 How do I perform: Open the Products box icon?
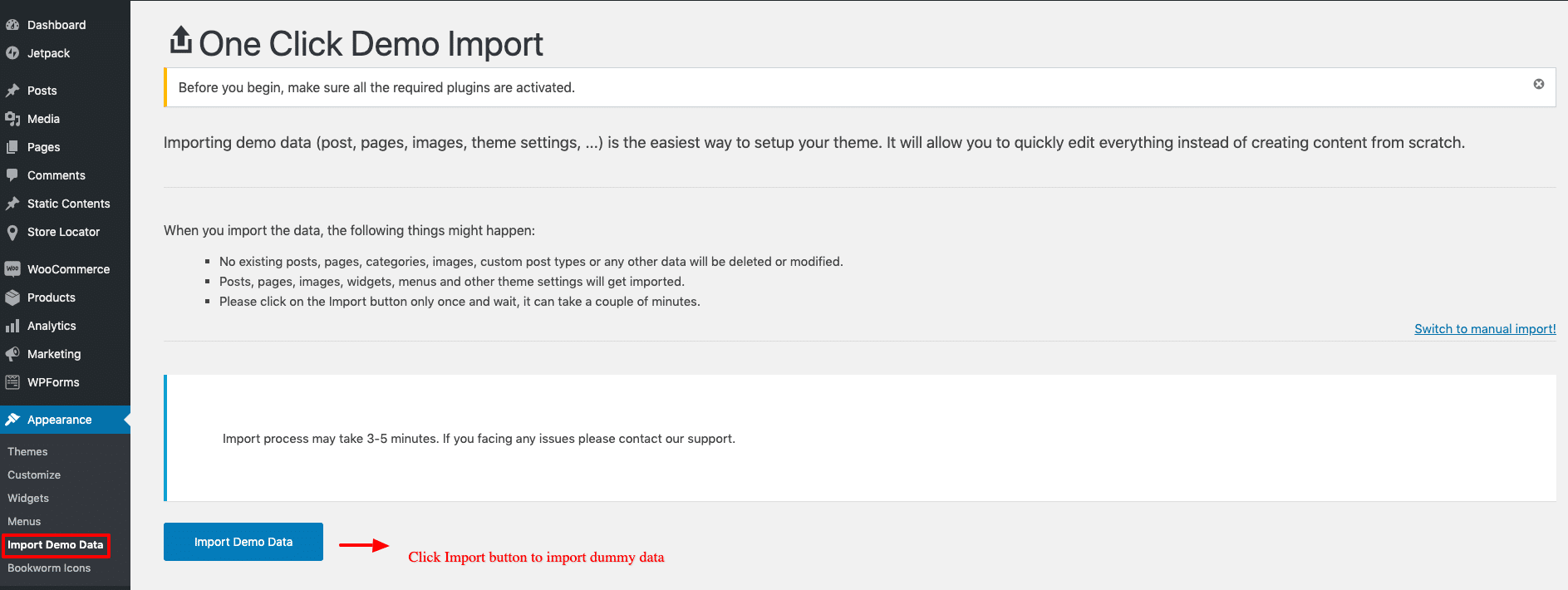(x=12, y=297)
